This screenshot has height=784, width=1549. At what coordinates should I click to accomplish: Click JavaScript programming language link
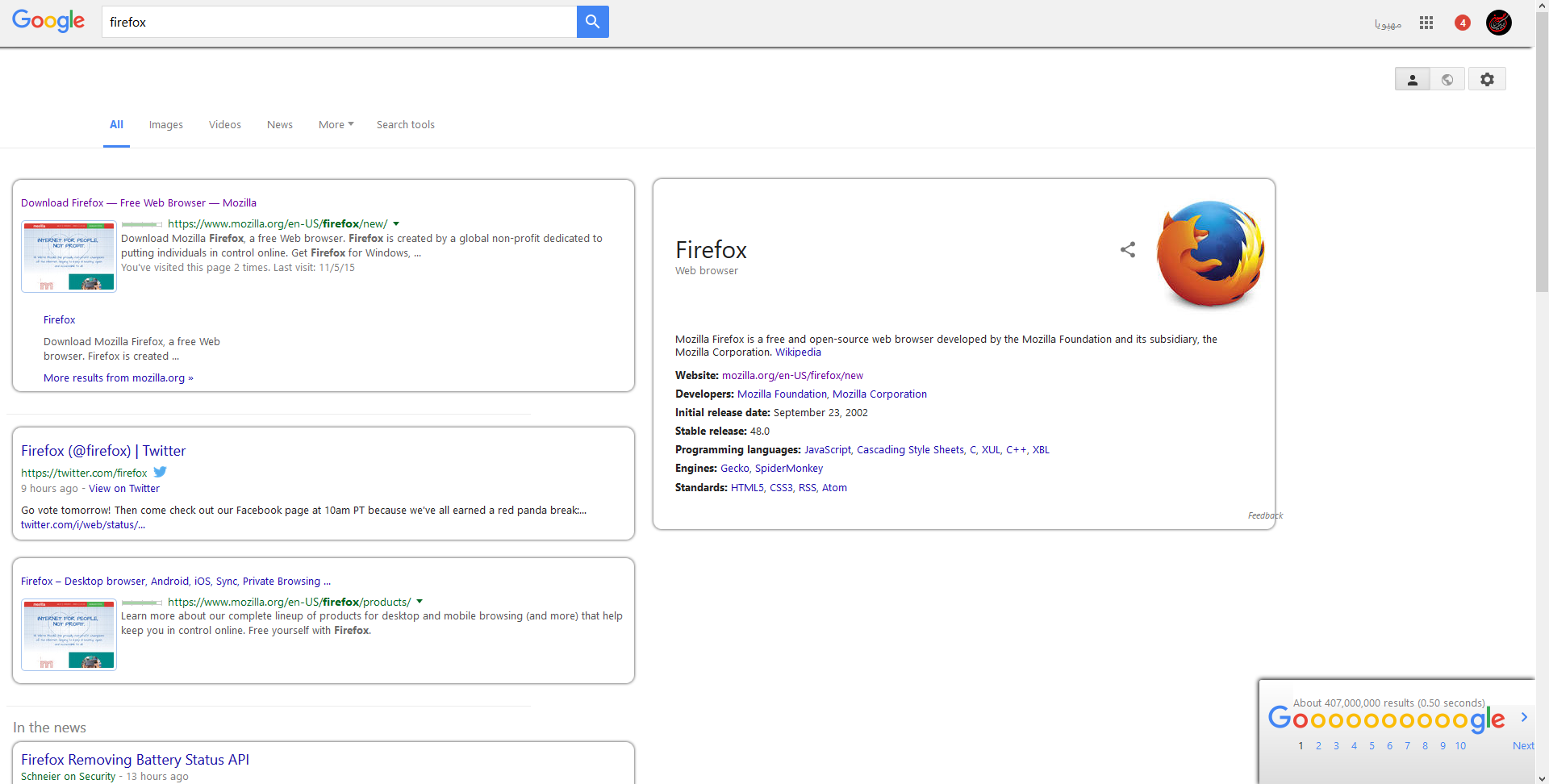[x=827, y=450]
